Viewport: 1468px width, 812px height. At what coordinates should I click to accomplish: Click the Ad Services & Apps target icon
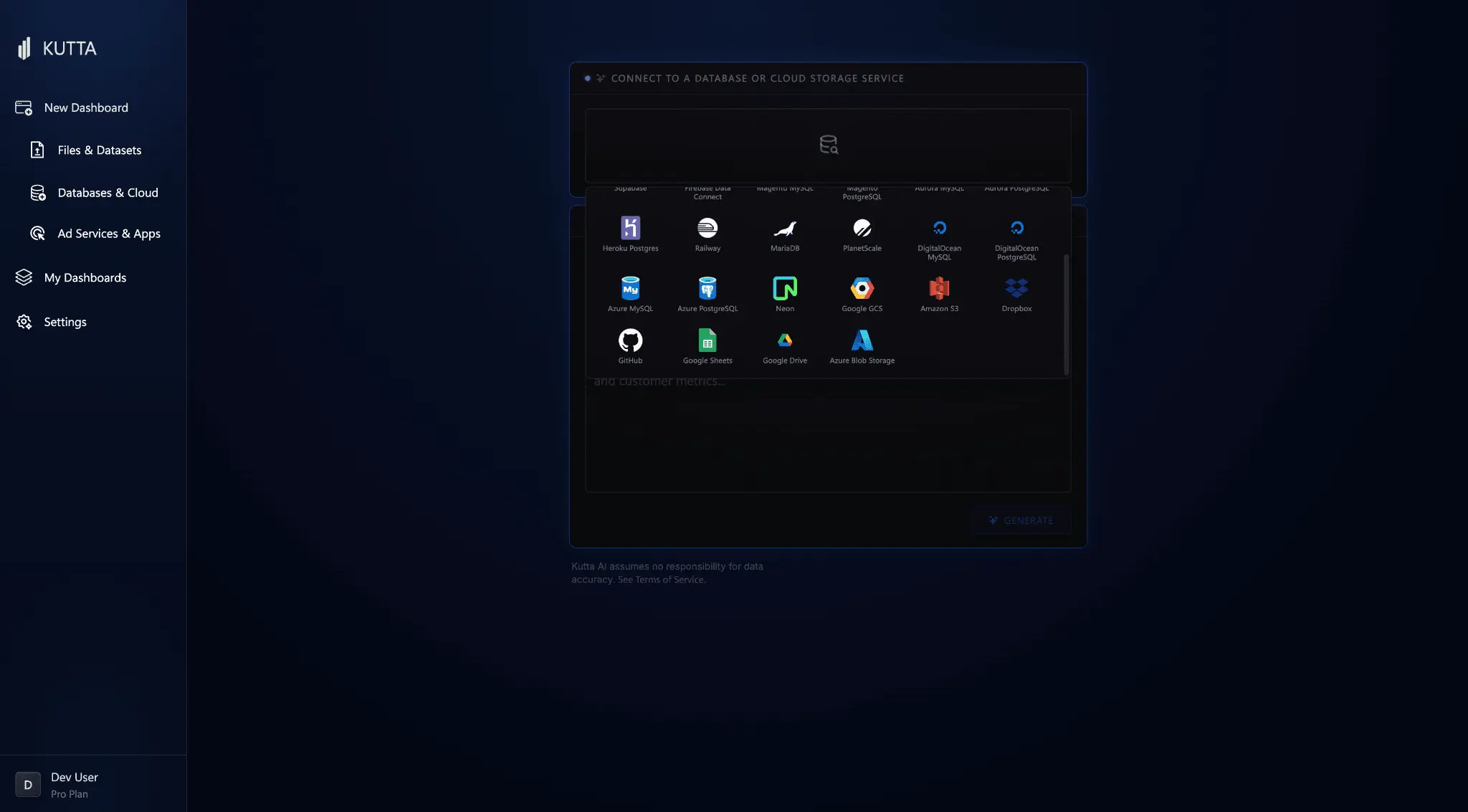(x=38, y=234)
